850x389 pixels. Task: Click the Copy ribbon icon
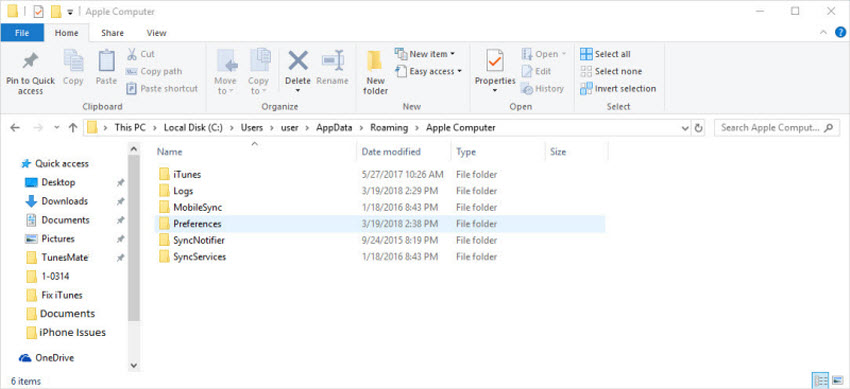[x=73, y=61]
